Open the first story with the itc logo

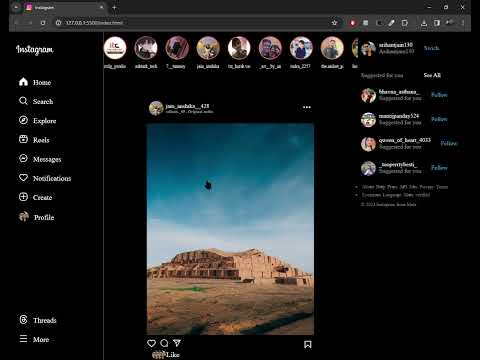pyautogui.click(x=115, y=48)
